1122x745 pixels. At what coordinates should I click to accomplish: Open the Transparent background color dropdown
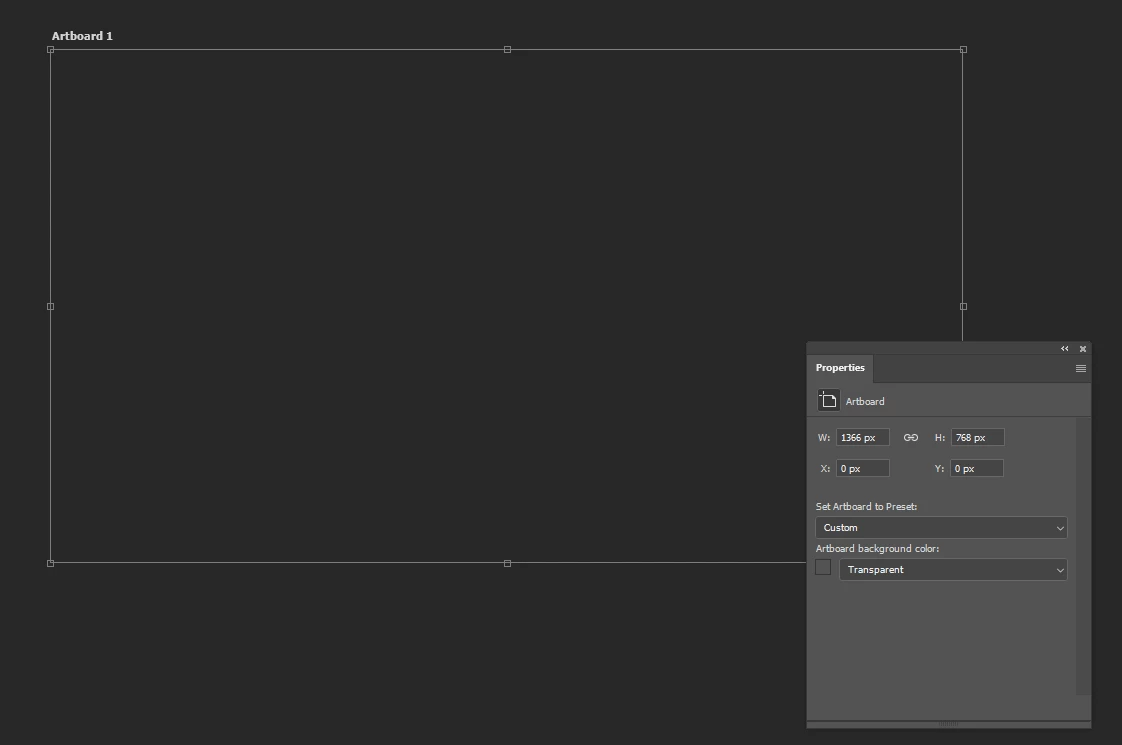tap(953, 570)
